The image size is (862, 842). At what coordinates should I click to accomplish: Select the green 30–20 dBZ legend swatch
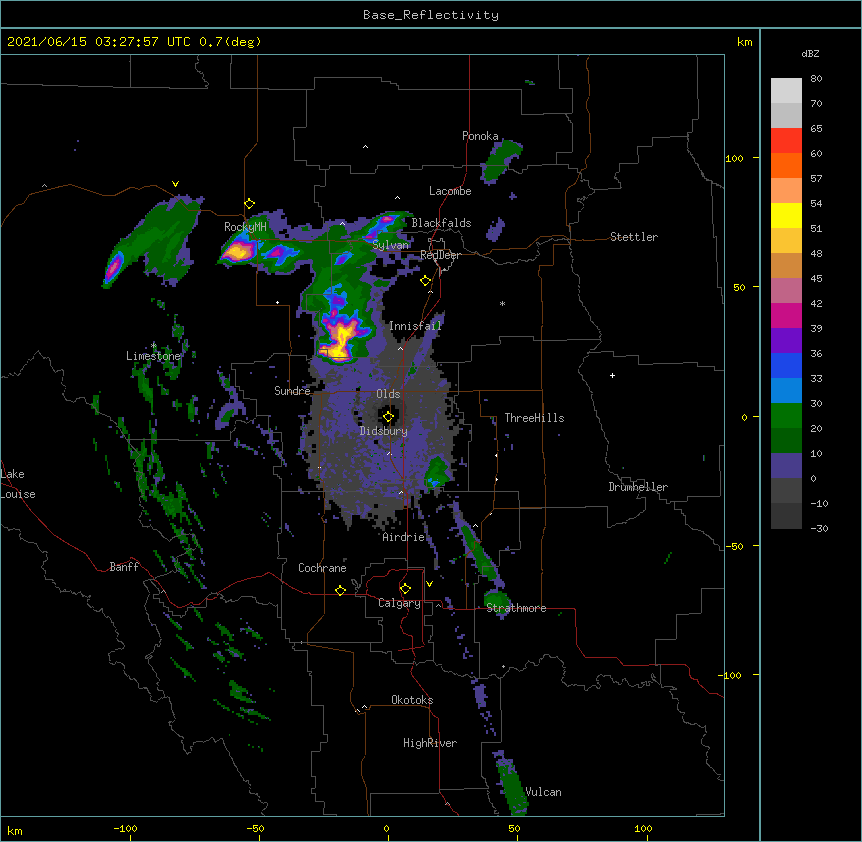click(786, 416)
